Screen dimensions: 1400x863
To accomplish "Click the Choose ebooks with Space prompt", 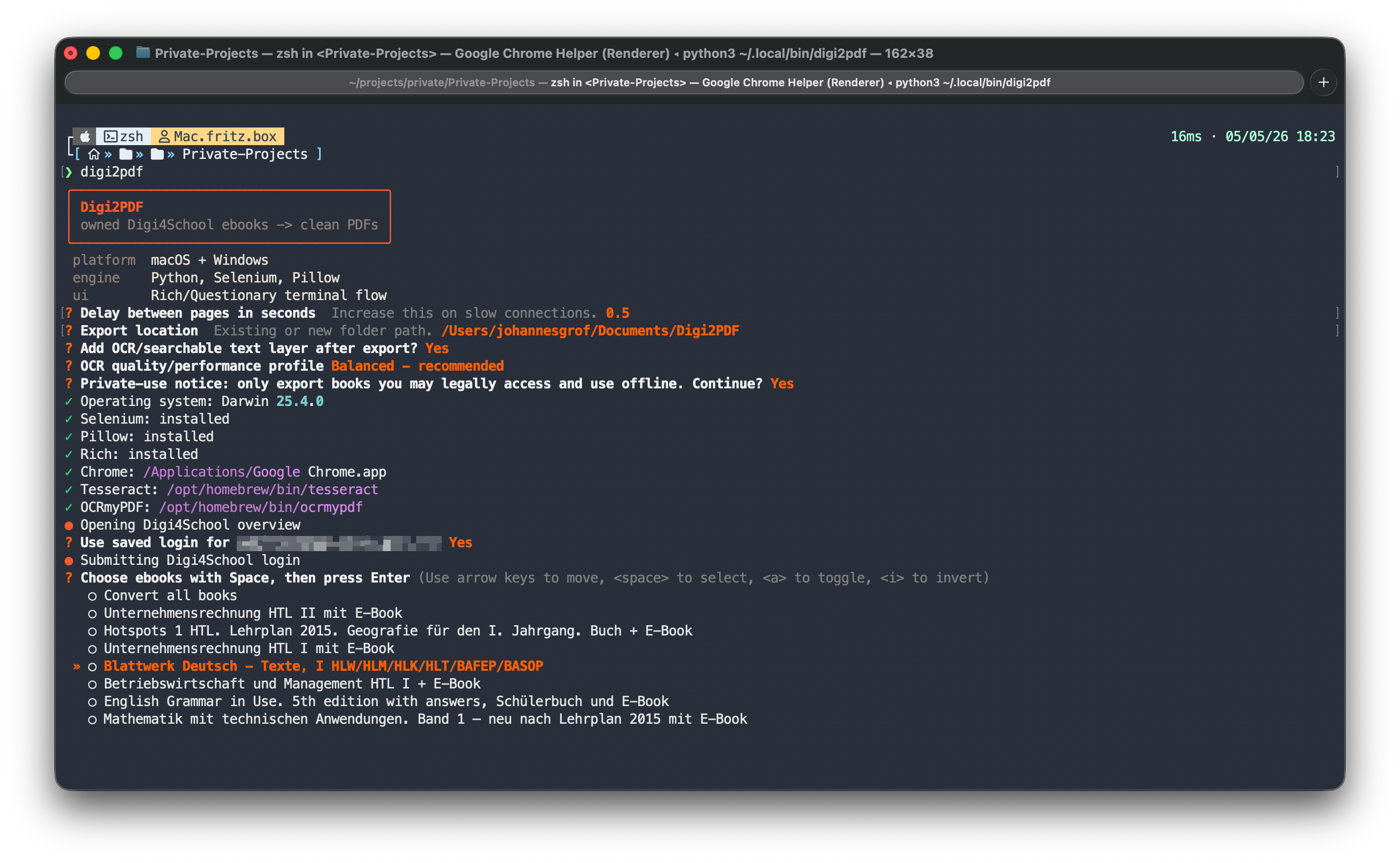I will (x=245, y=578).
